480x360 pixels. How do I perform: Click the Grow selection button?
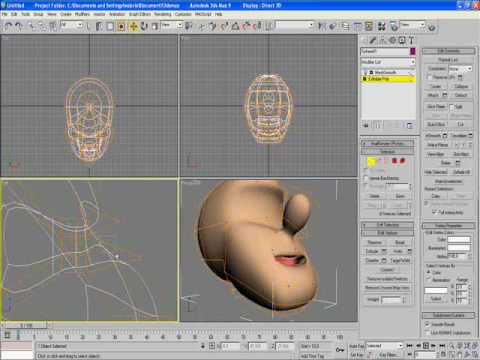point(400,196)
